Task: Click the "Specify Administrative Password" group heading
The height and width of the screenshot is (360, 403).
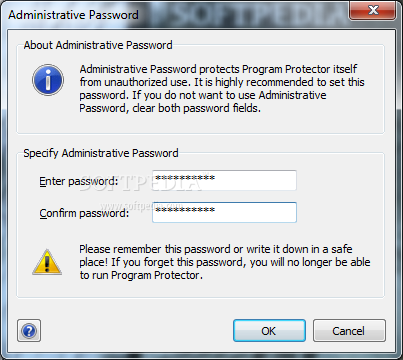Action: click(101, 153)
